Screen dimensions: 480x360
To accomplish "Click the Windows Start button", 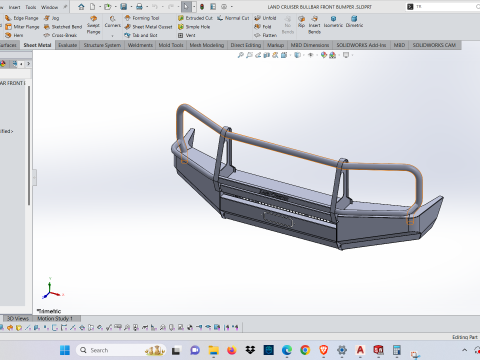I will tap(65, 350).
